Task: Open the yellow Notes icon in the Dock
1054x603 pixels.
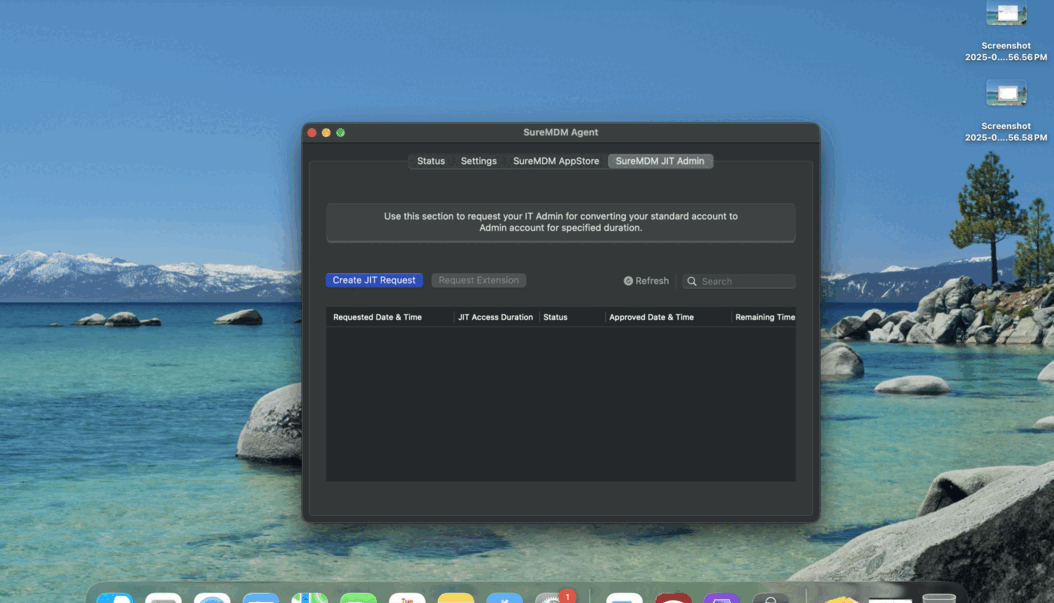Action: tap(456, 599)
